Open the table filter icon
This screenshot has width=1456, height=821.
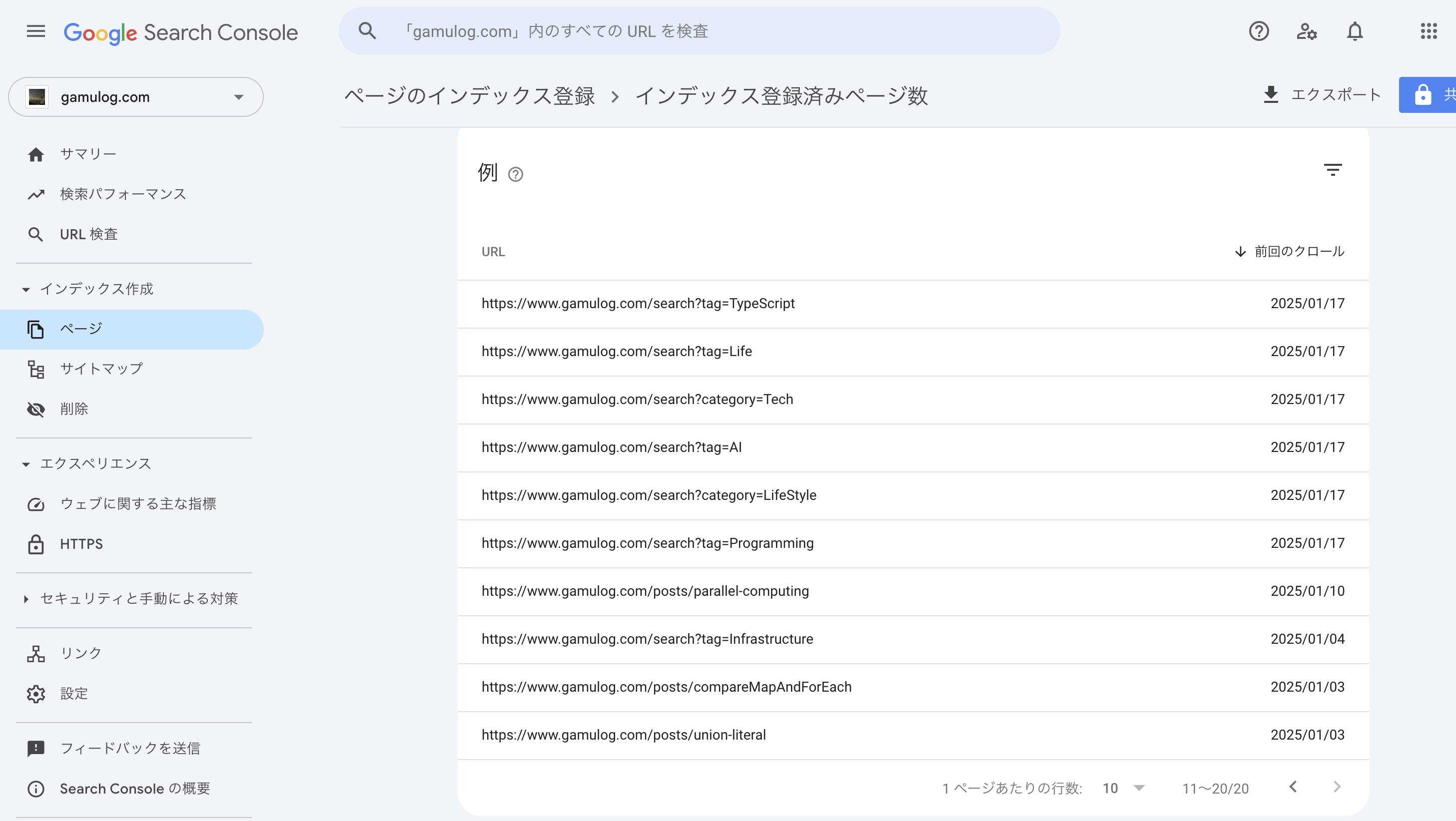pos(1332,169)
